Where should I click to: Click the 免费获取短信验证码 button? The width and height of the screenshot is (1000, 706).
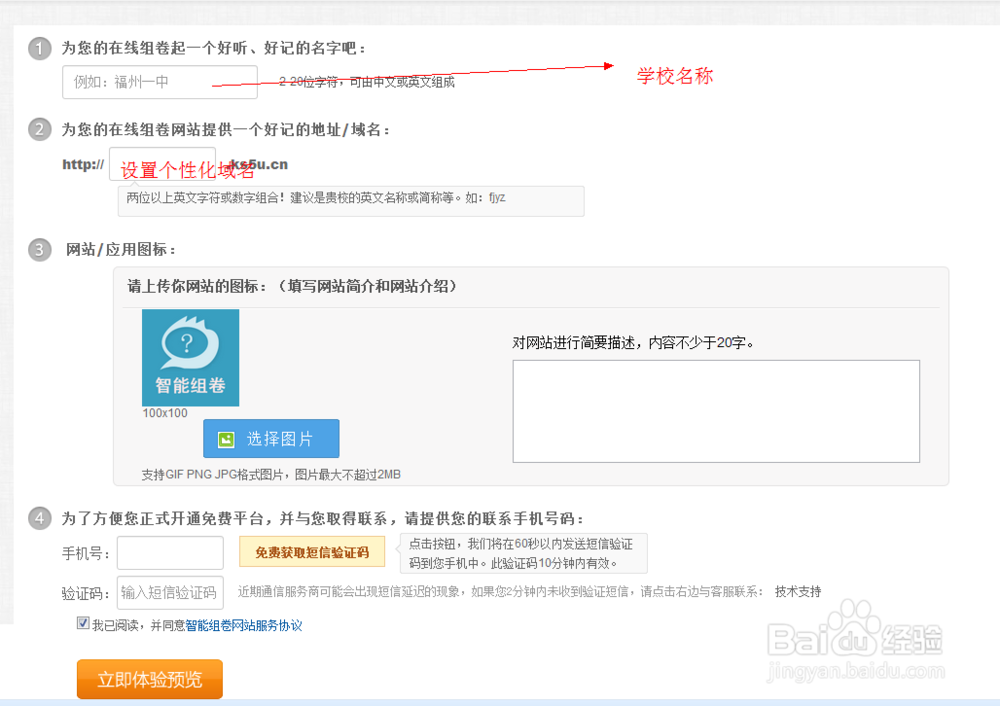pyautogui.click(x=311, y=551)
